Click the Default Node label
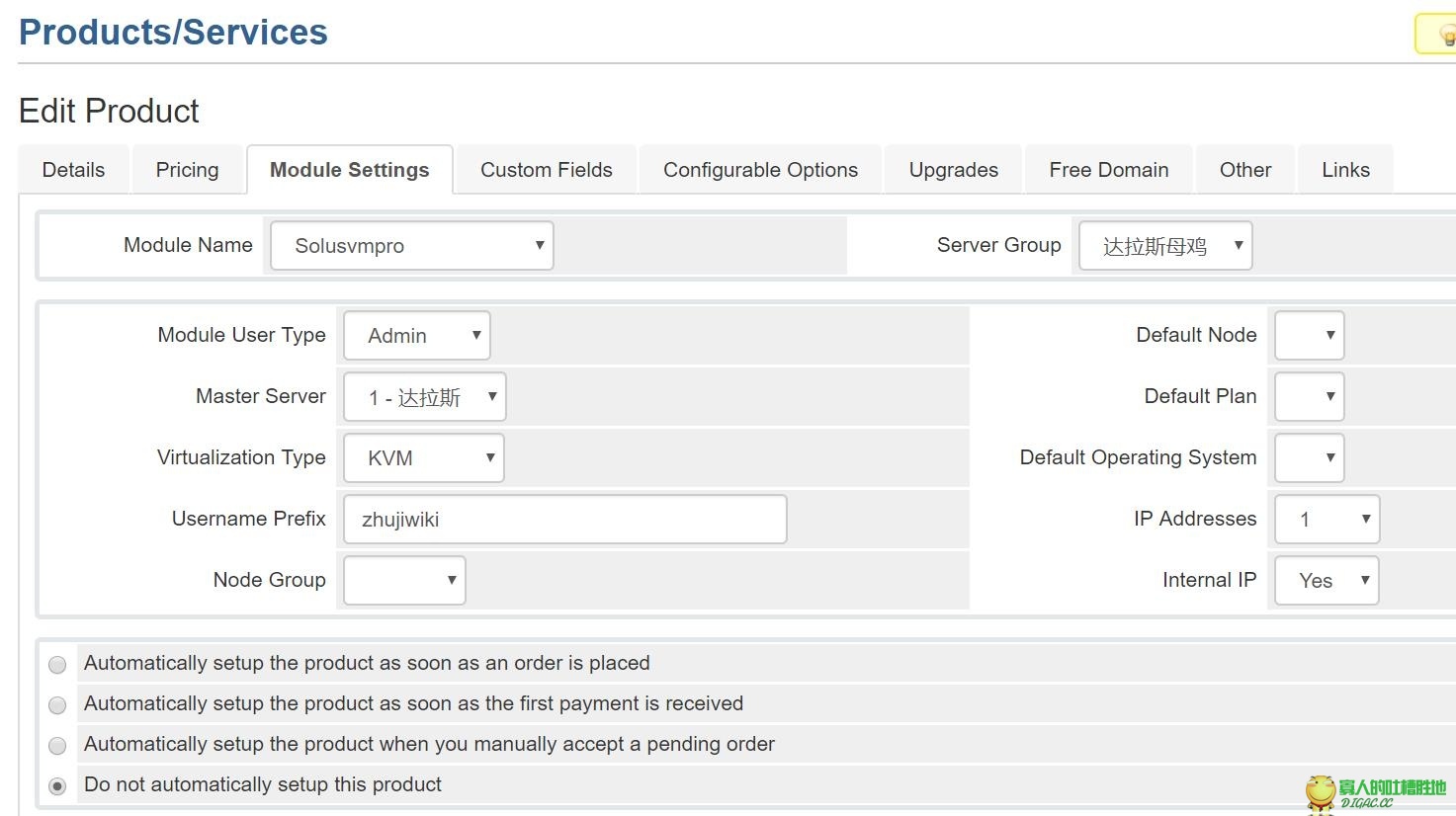 1196,335
